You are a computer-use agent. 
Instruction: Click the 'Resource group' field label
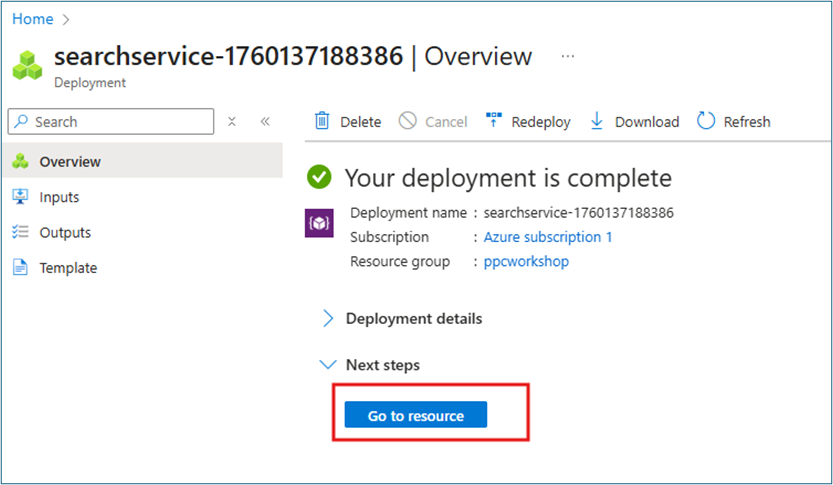[x=400, y=261]
